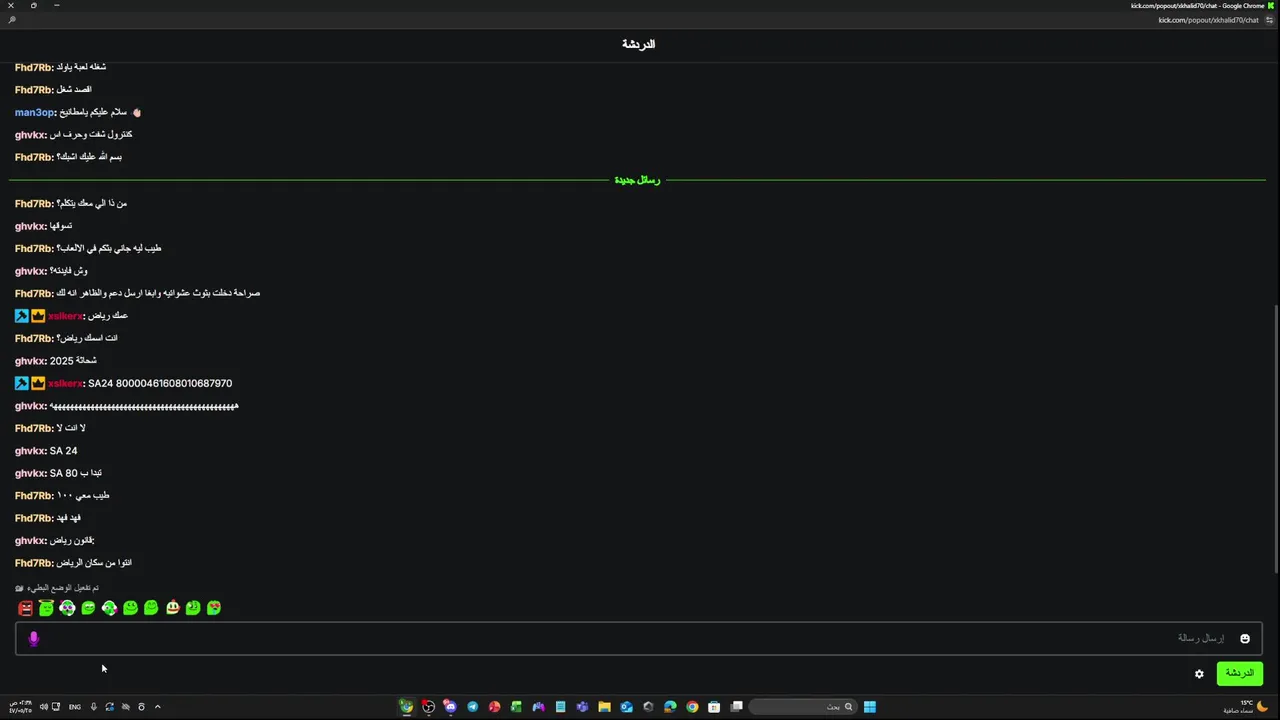Insert the green heart-eyes emote
The width and height of the screenshot is (1280, 720).
214,608
